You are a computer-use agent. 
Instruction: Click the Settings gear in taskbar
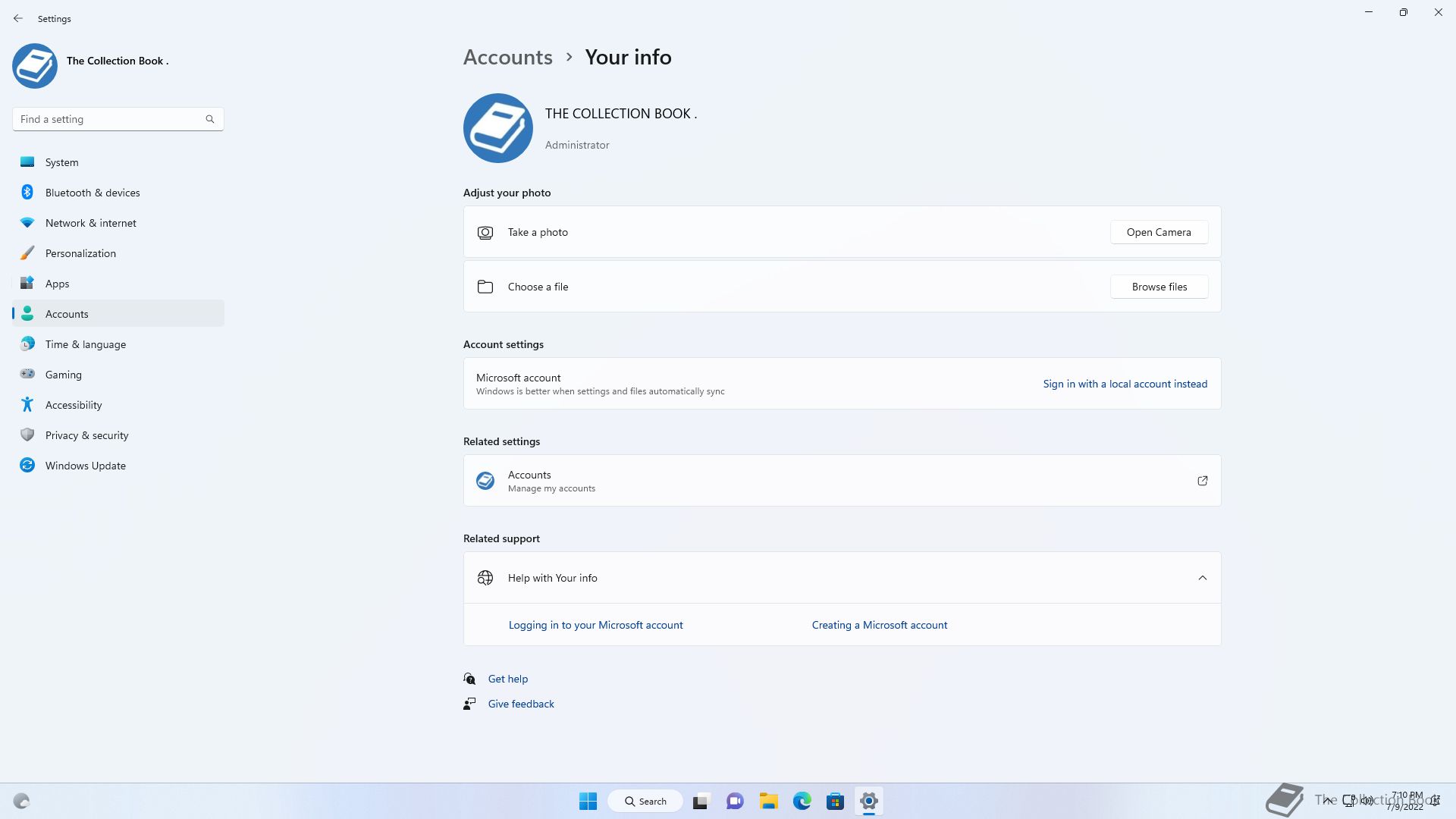point(869,801)
